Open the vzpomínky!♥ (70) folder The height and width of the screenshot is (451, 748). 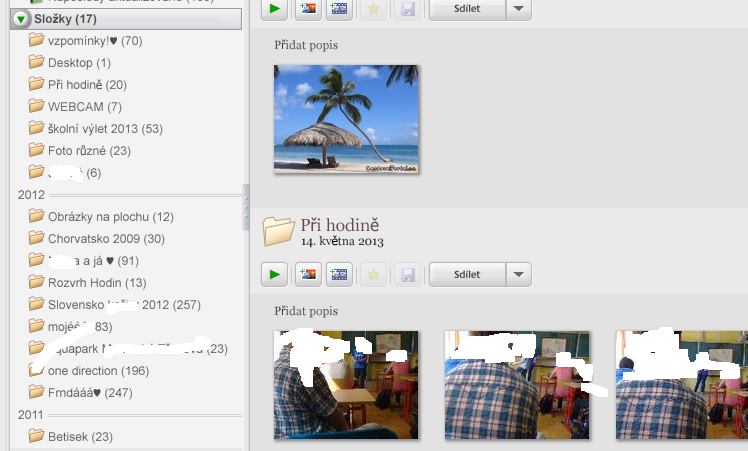click(95, 41)
